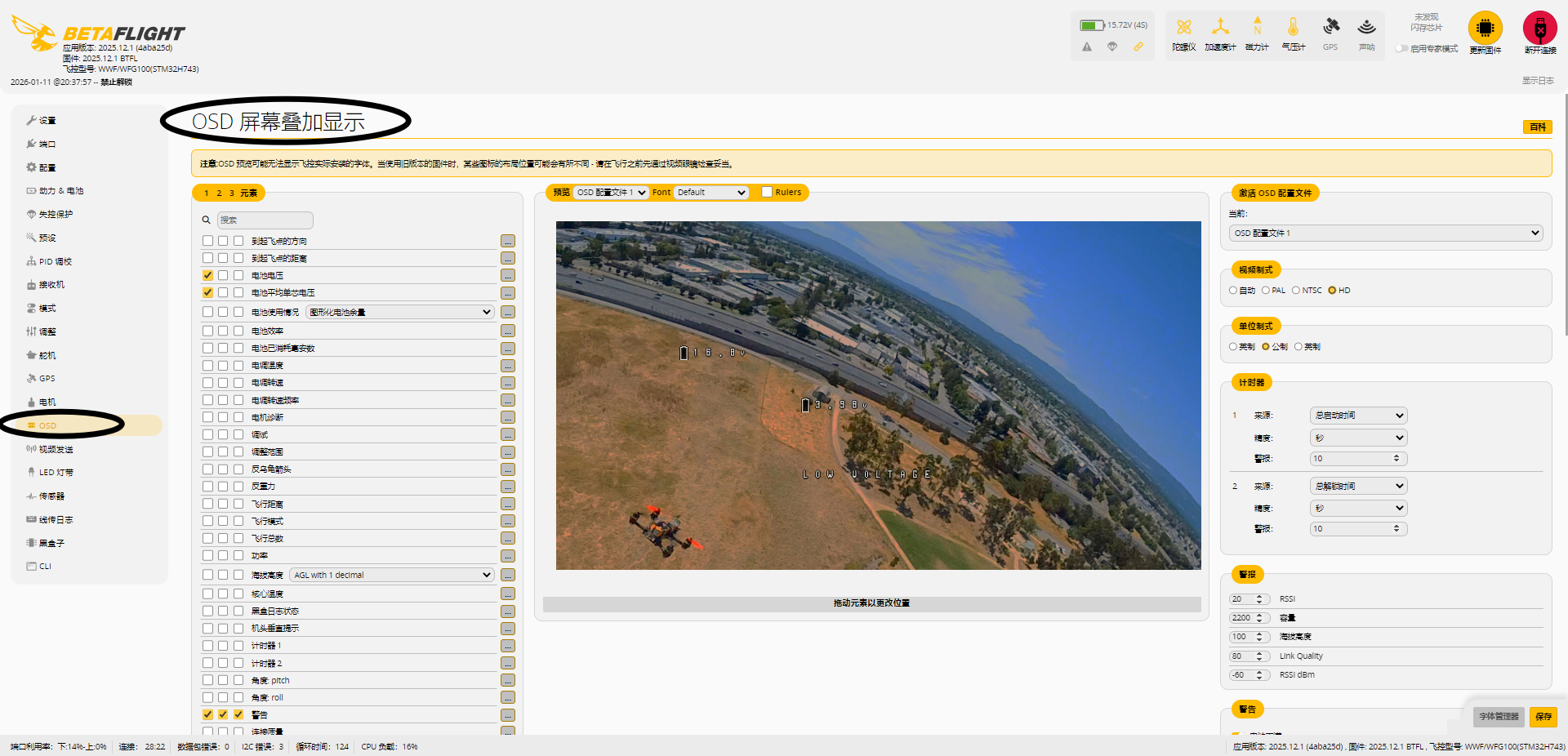The image size is (1568, 756).
Task: Enable the 启用专家模式 expert mode switch
Action: (x=1401, y=49)
